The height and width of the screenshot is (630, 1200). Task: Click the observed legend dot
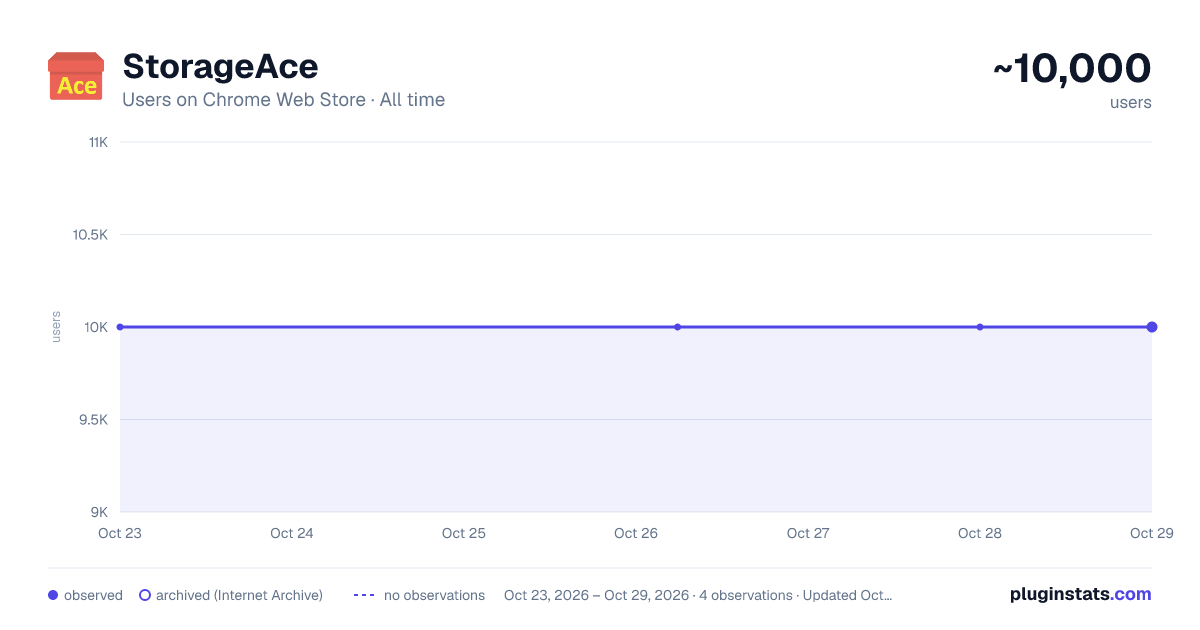click(x=53, y=595)
